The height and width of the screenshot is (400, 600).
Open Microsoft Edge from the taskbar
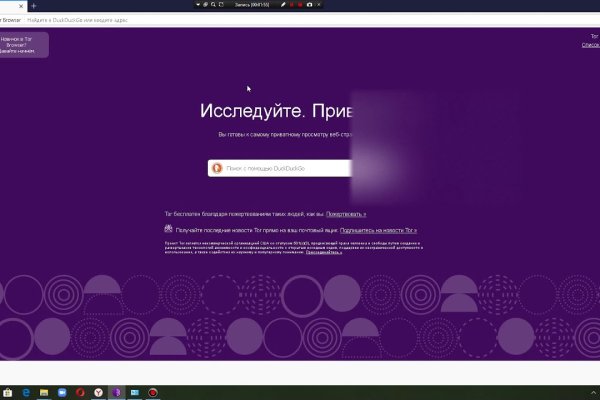tap(26, 392)
